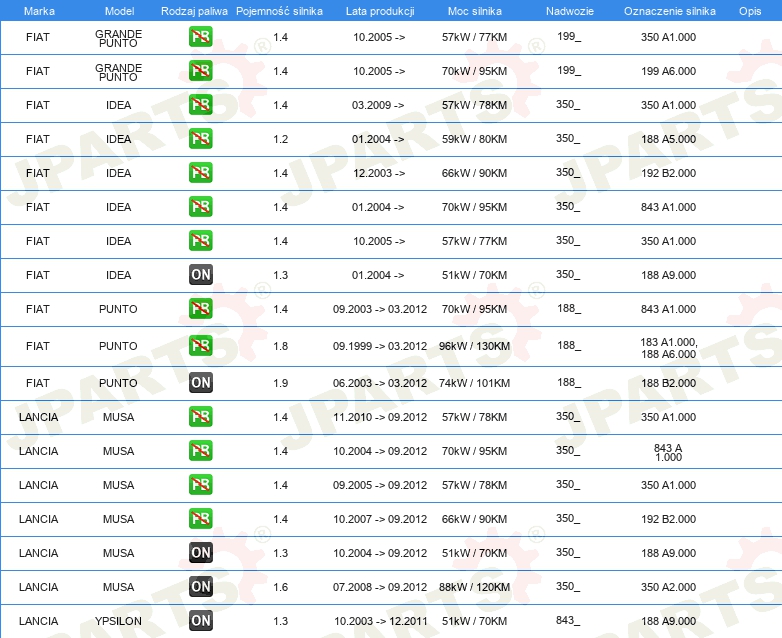Select body code 843_

568,620
